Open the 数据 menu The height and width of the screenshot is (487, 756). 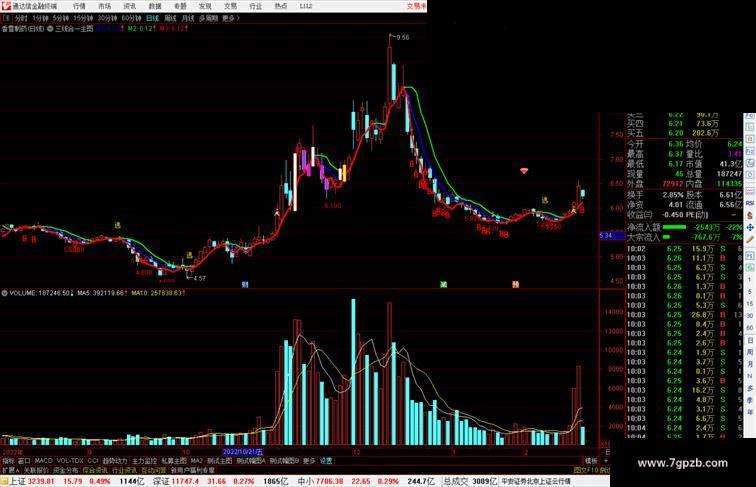155,6
